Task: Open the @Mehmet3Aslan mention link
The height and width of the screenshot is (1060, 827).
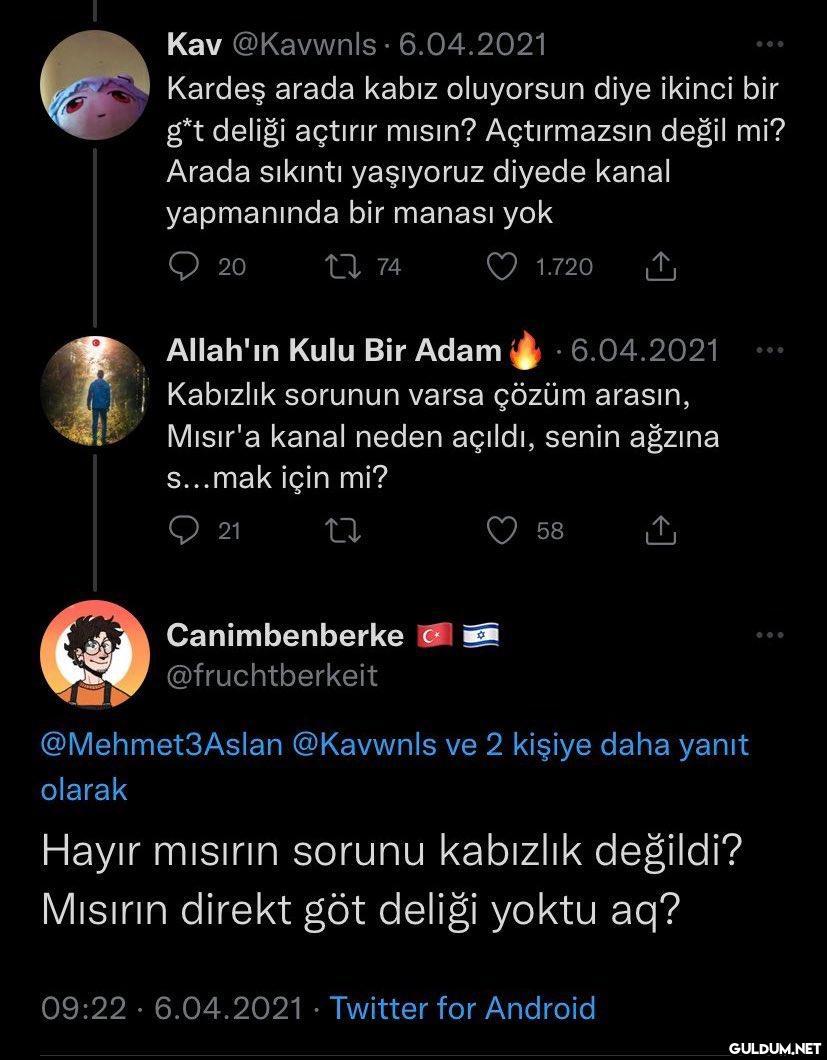Action: (159, 745)
